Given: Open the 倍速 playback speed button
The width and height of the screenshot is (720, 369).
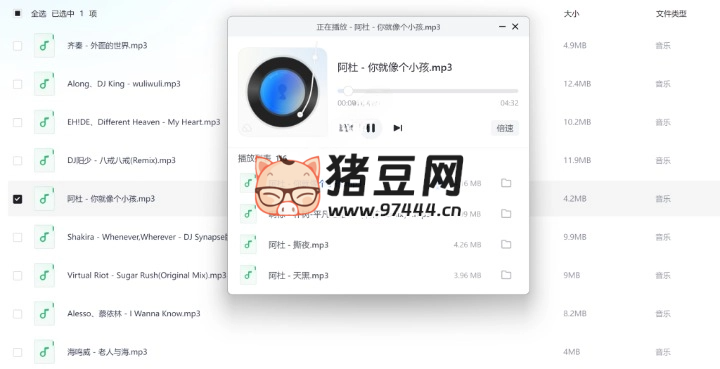Looking at the screenshot, I should (505, 128).
